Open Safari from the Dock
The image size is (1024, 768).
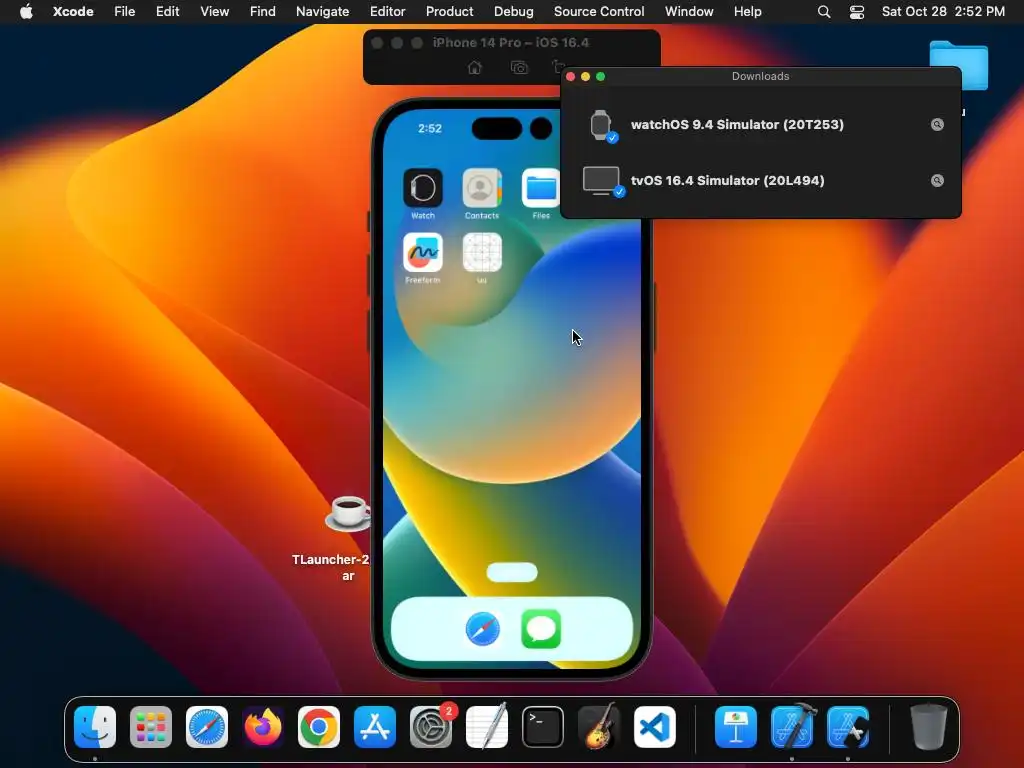click(x=207, y=727)
